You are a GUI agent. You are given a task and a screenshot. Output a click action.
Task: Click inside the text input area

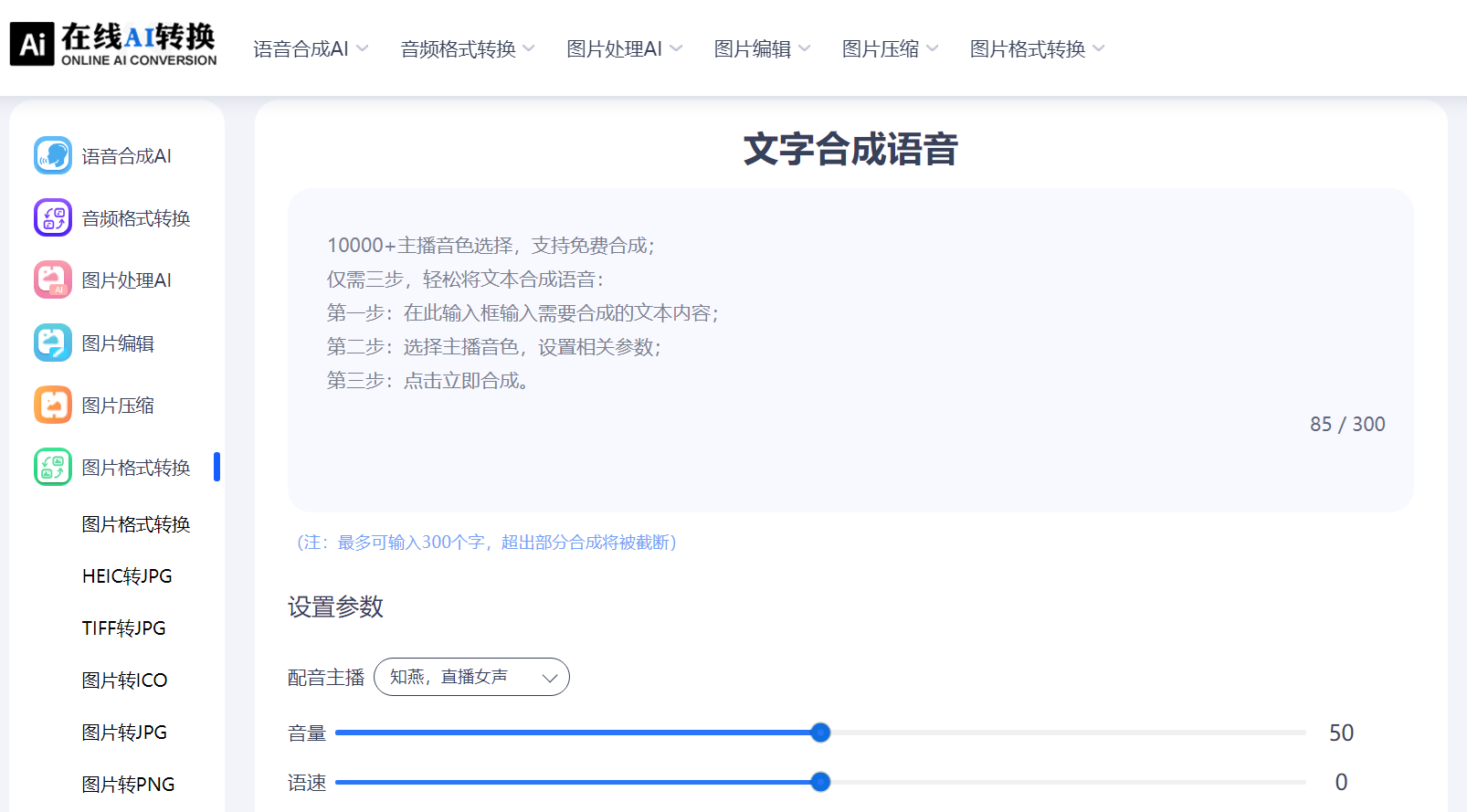point(850,350)
